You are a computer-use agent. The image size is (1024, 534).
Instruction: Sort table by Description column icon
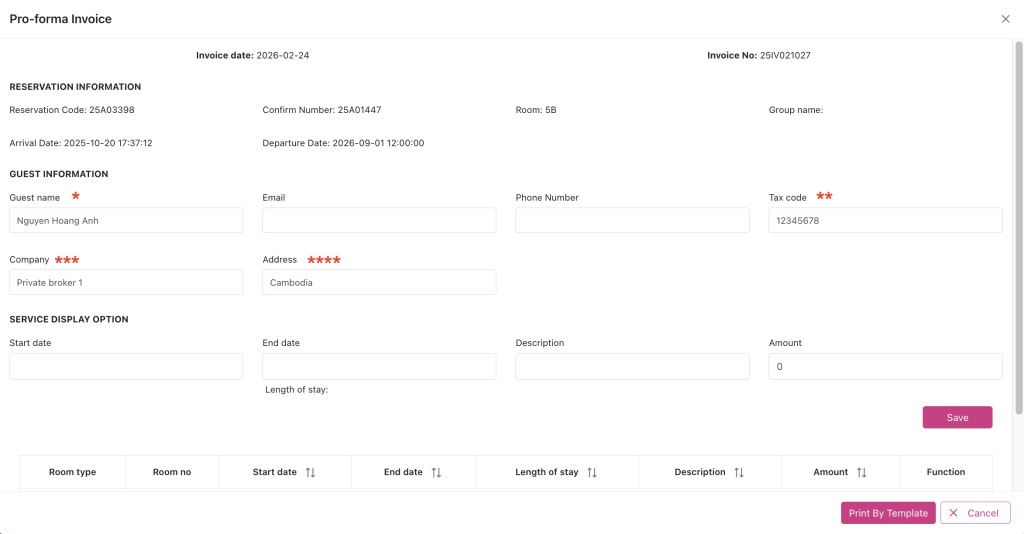(739, 472)
